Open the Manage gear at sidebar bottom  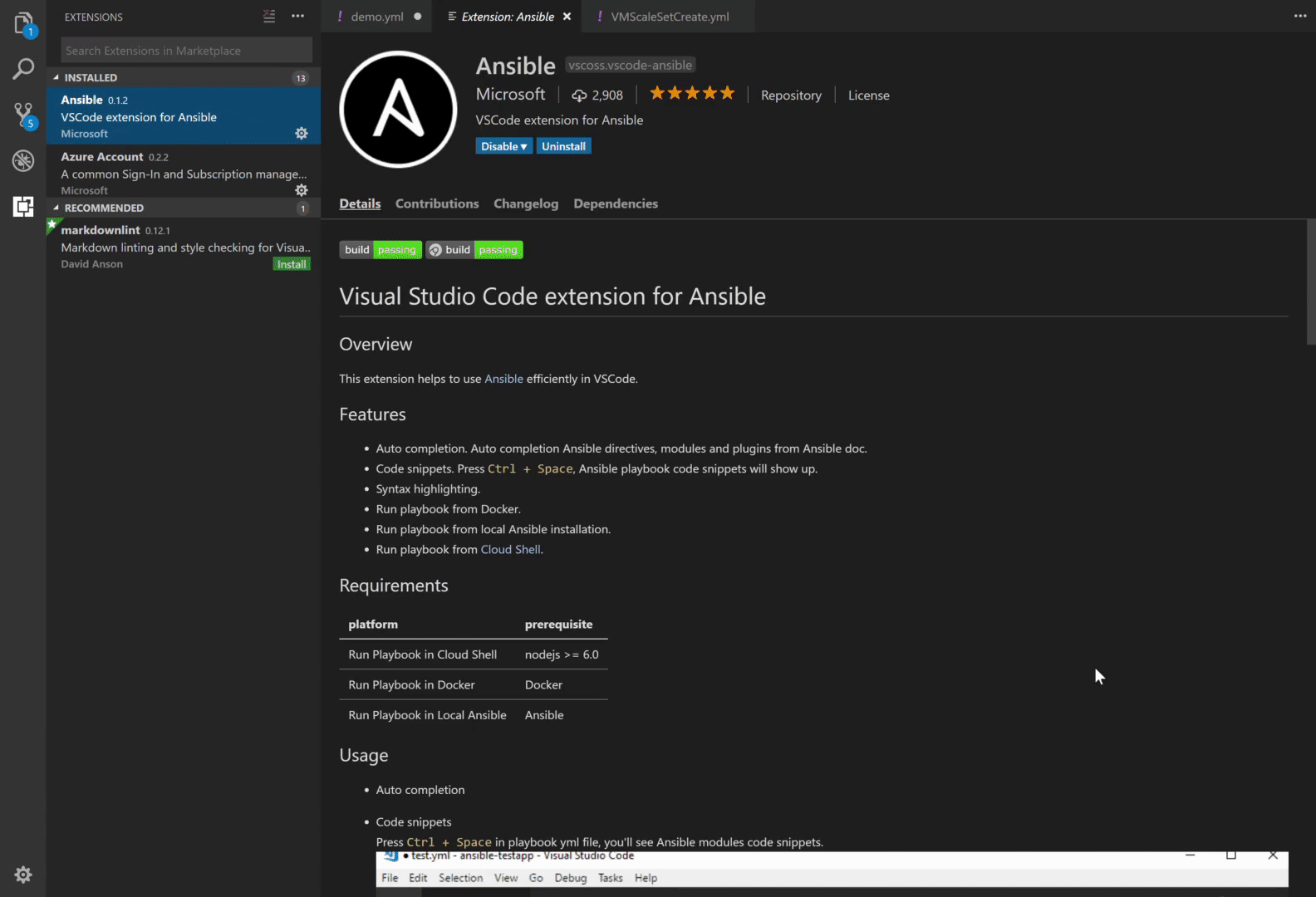pyautogui.click(x=23, y=875)
